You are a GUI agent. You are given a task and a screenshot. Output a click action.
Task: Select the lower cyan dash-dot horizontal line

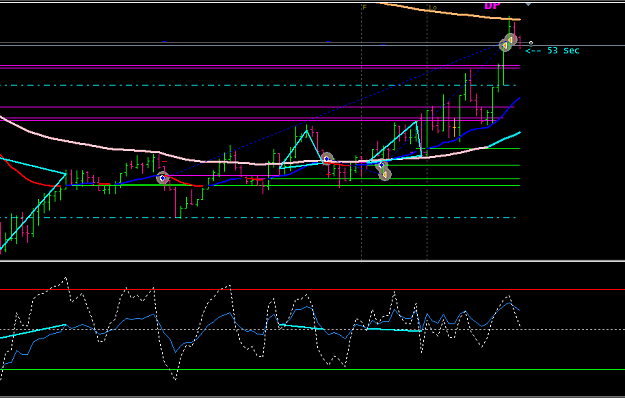pos(258,218)
